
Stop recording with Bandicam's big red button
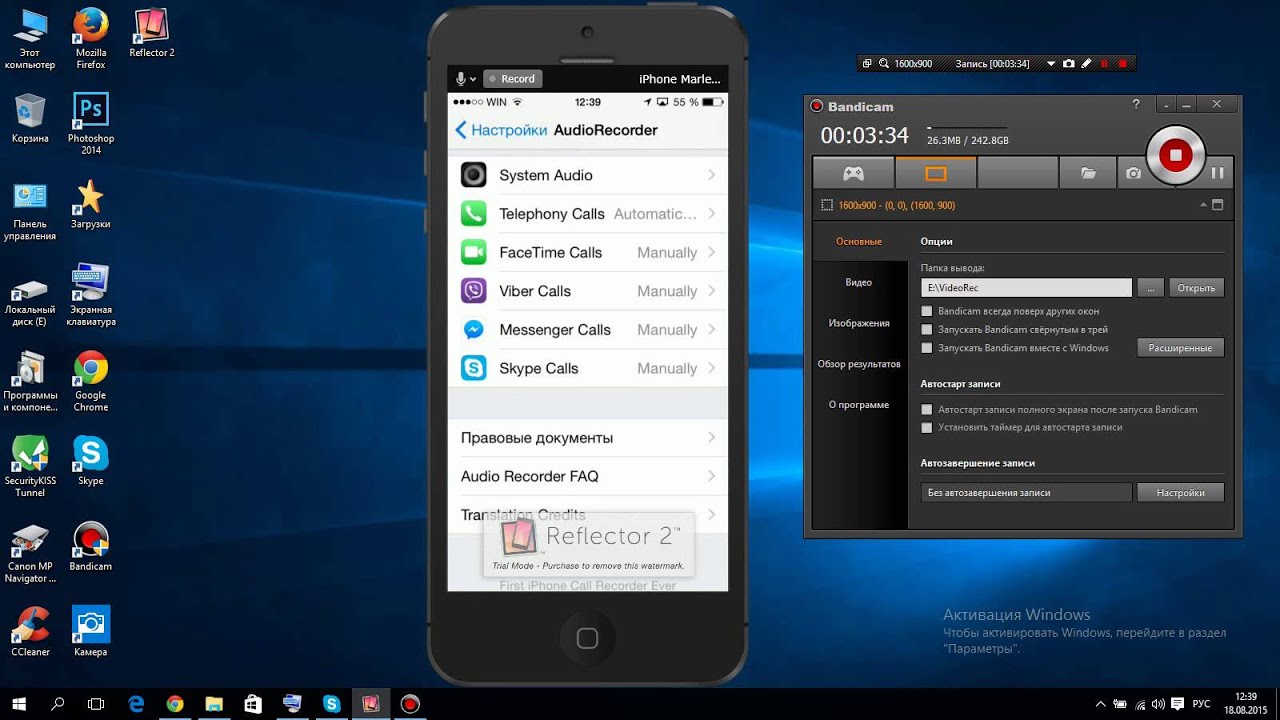[1176, 155]
